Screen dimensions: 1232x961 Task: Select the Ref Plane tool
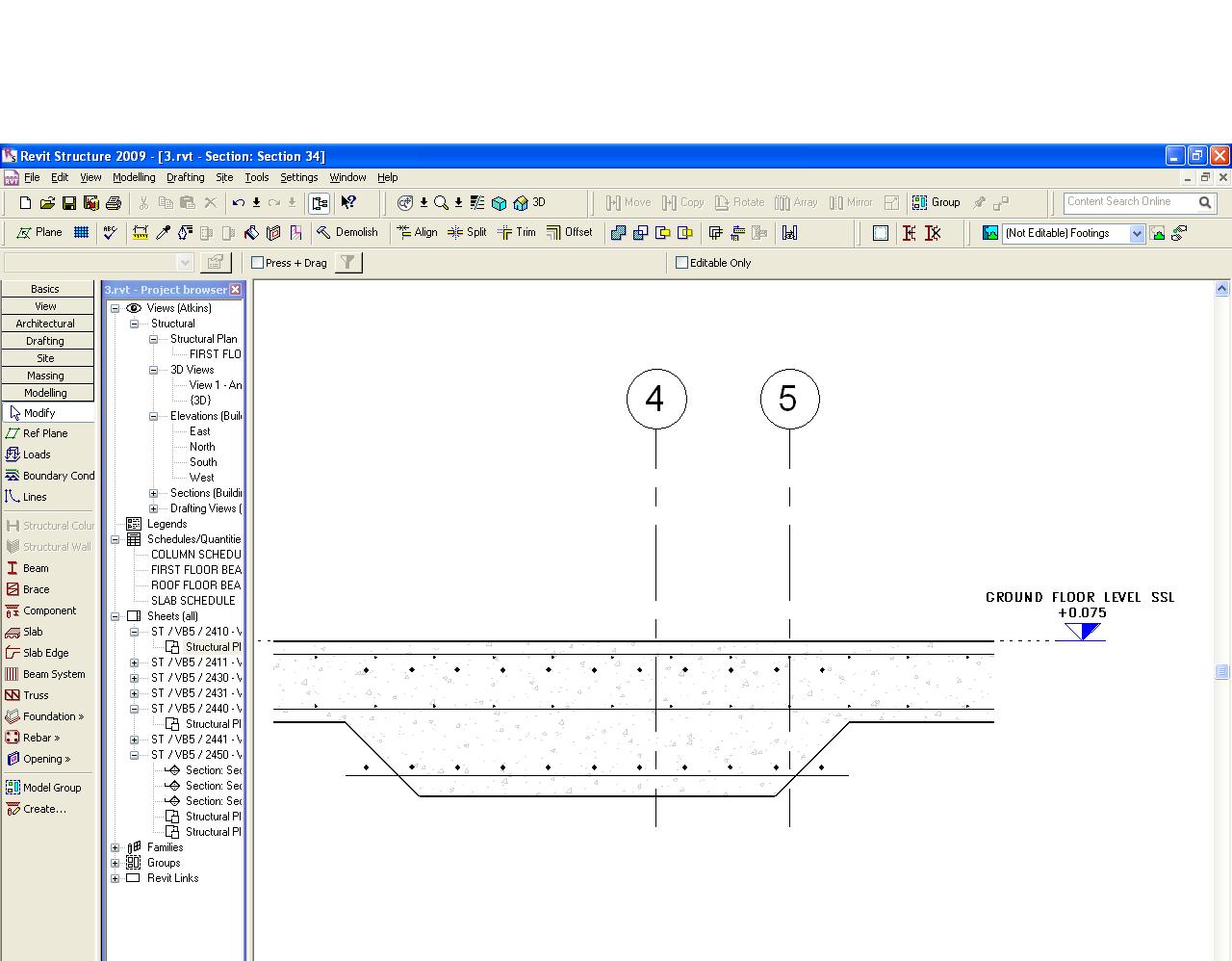tap(44, 433)
